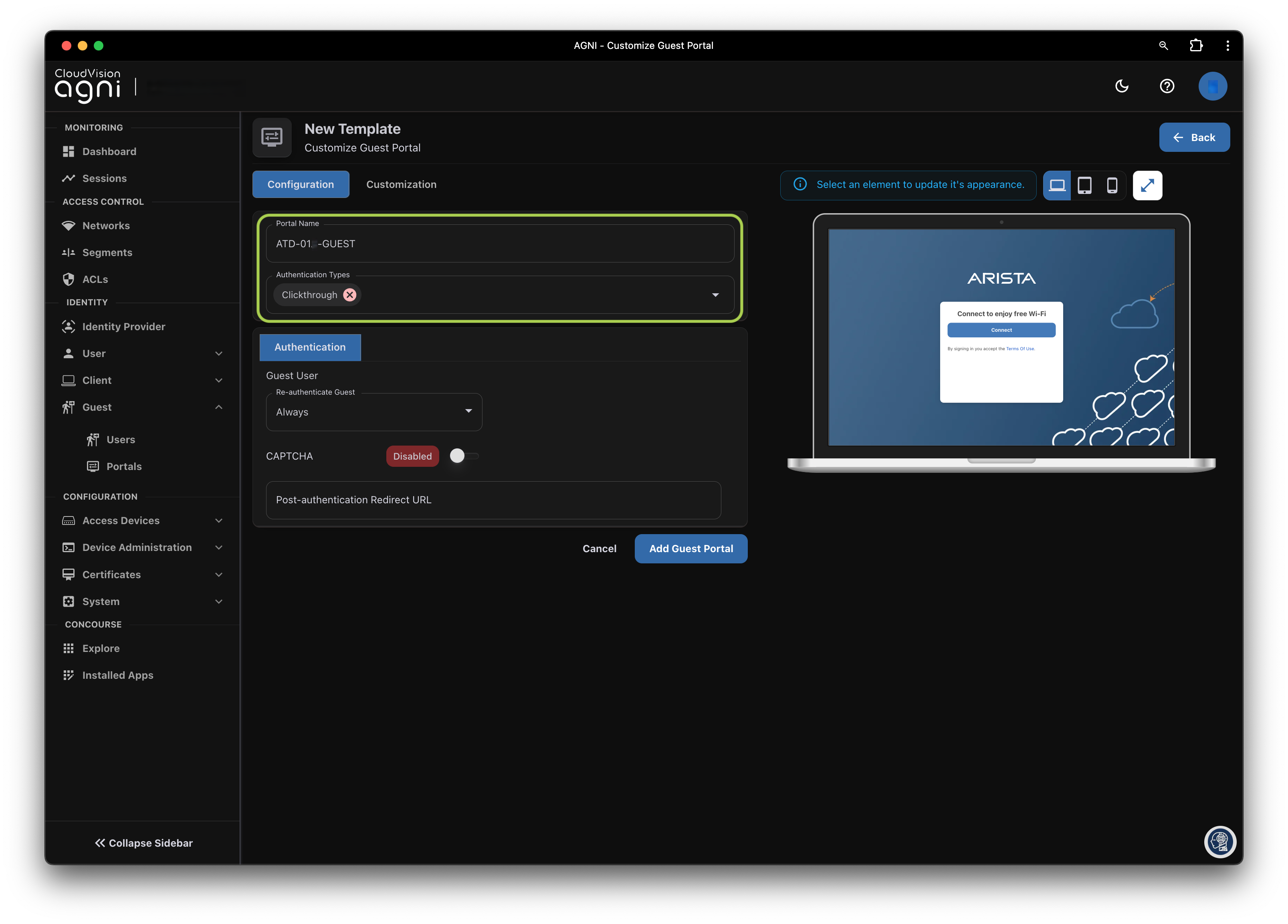The image size is (1288, 924).
Task: Click the browser extensions puzzle icon
Action: pyautogui.click(x=1196, y=45)
